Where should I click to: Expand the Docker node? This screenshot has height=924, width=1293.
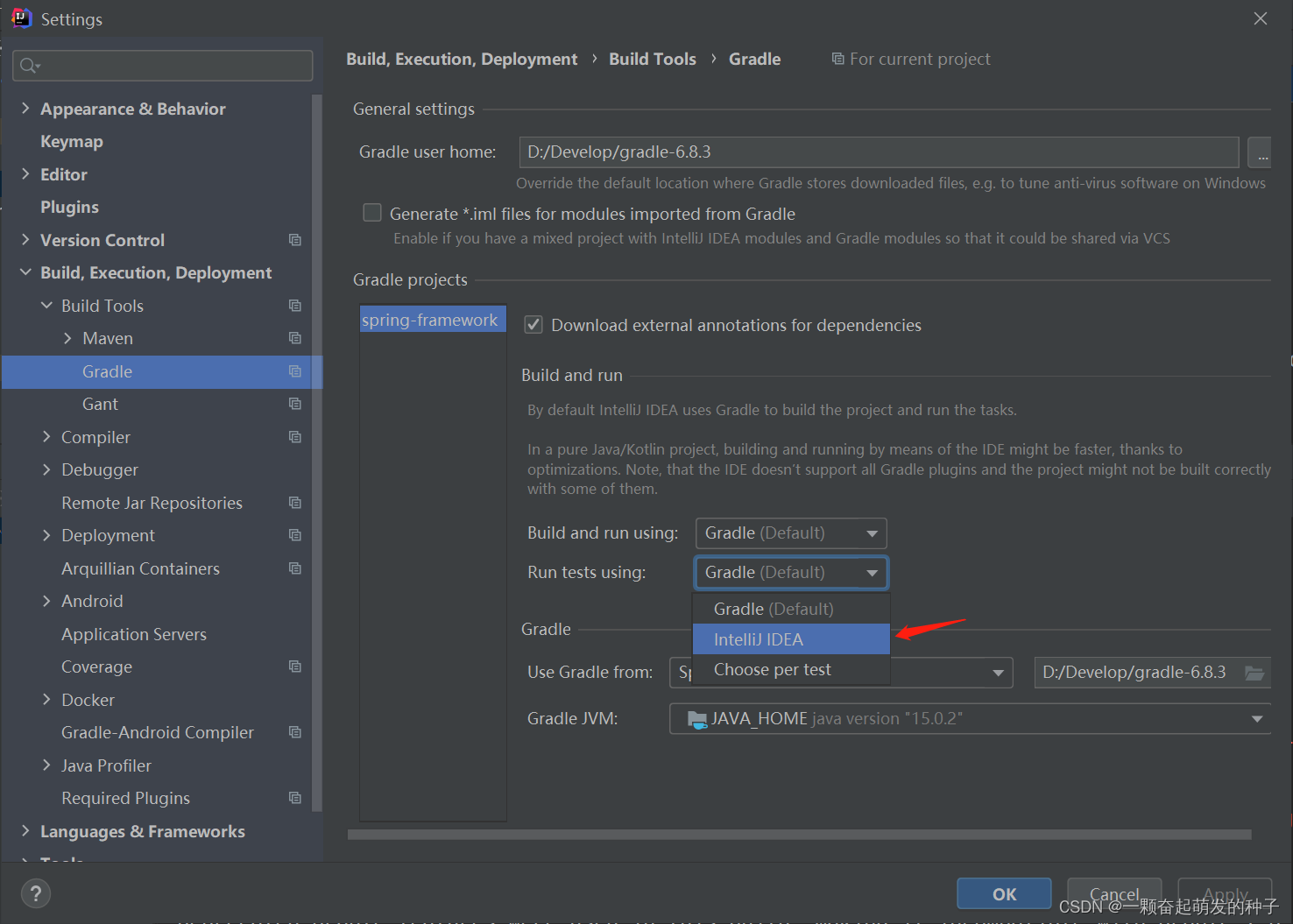click(46, 699)
